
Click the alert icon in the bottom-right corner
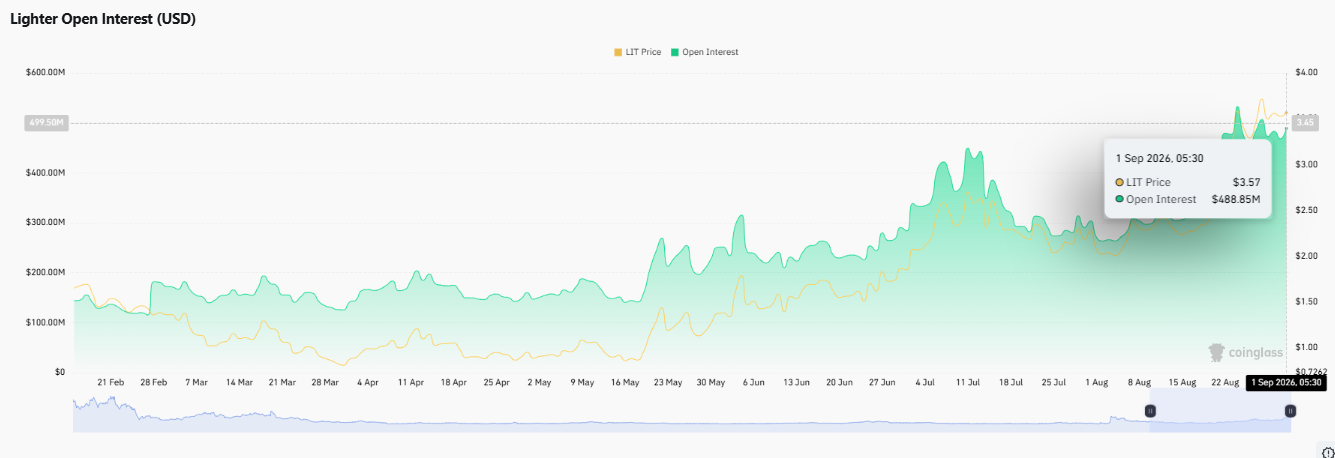point(1328,452)
